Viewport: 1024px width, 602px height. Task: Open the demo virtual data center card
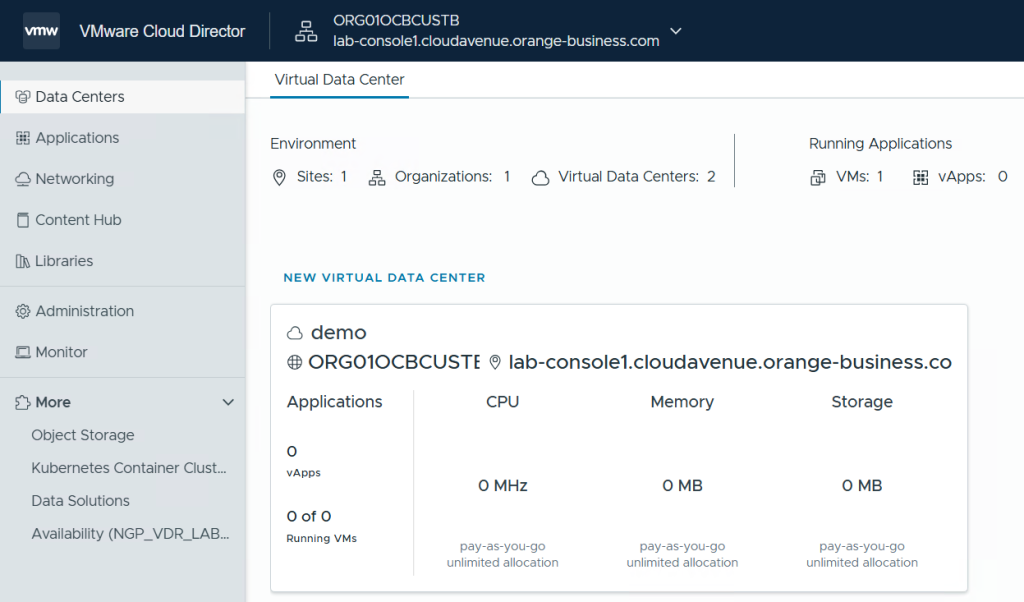pos(339,333)
